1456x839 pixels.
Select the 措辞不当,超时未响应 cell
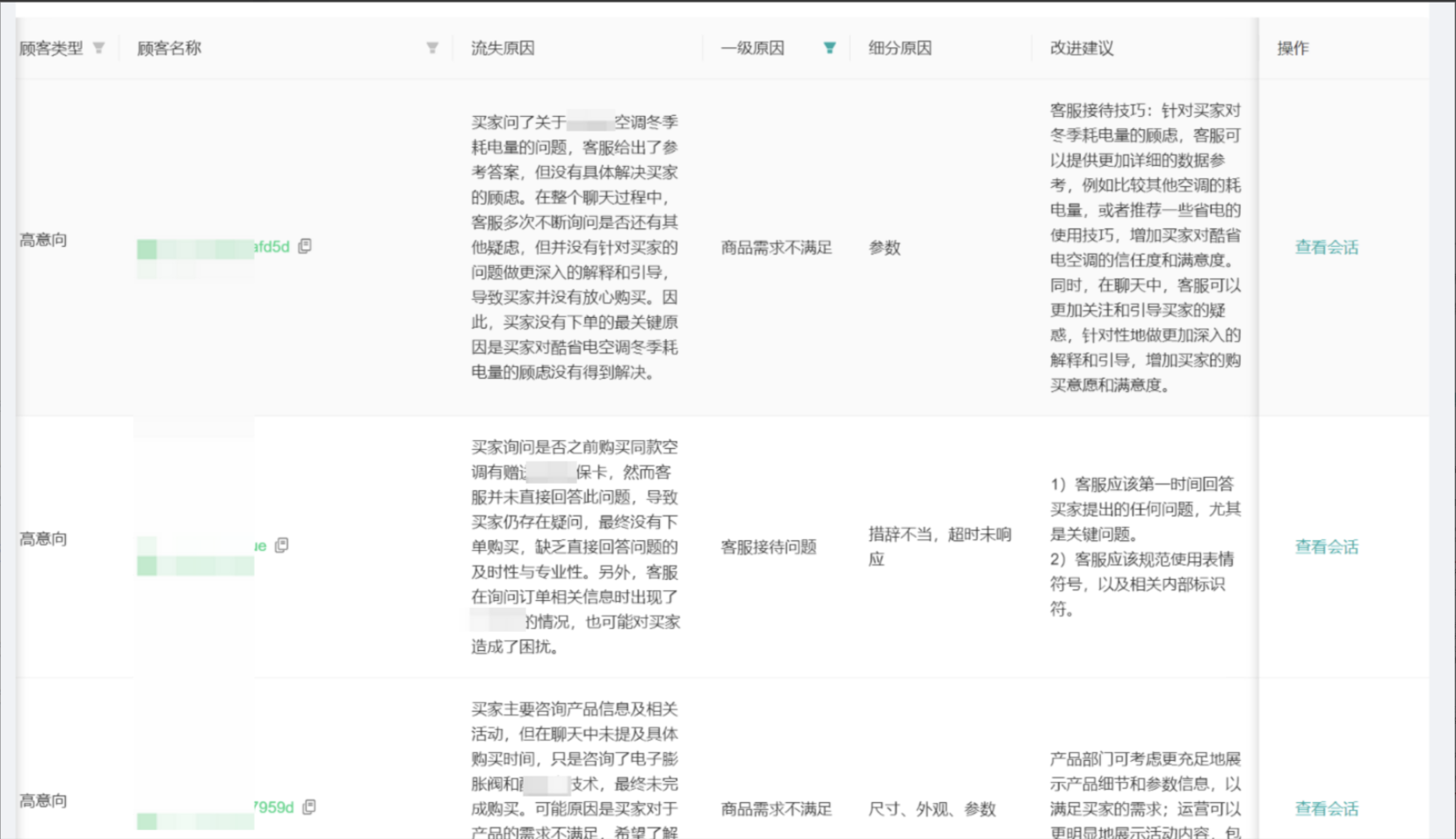(x=940, y=546)
